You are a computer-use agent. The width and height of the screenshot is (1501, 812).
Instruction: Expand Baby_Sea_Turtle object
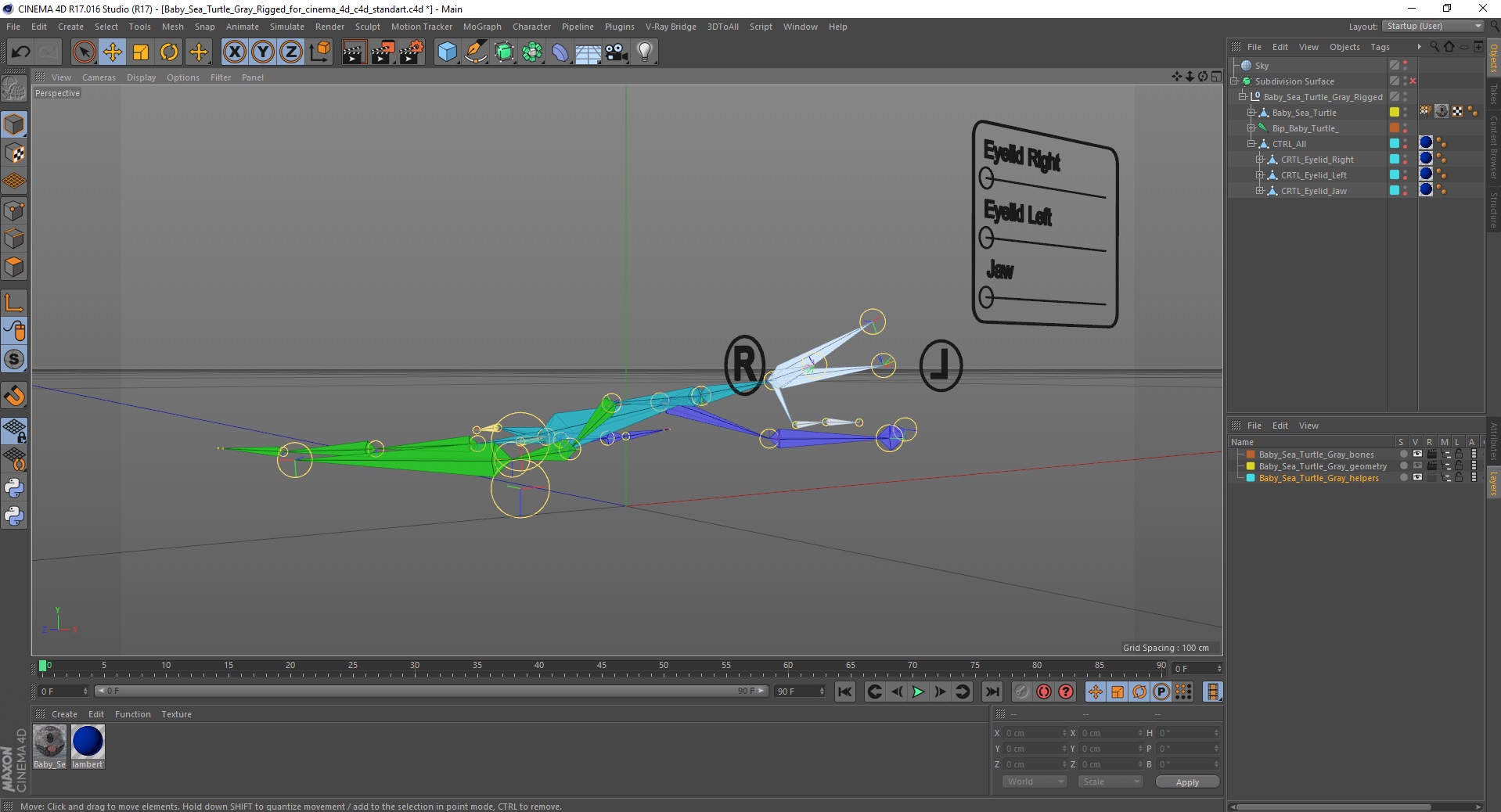click(1251, 113)
